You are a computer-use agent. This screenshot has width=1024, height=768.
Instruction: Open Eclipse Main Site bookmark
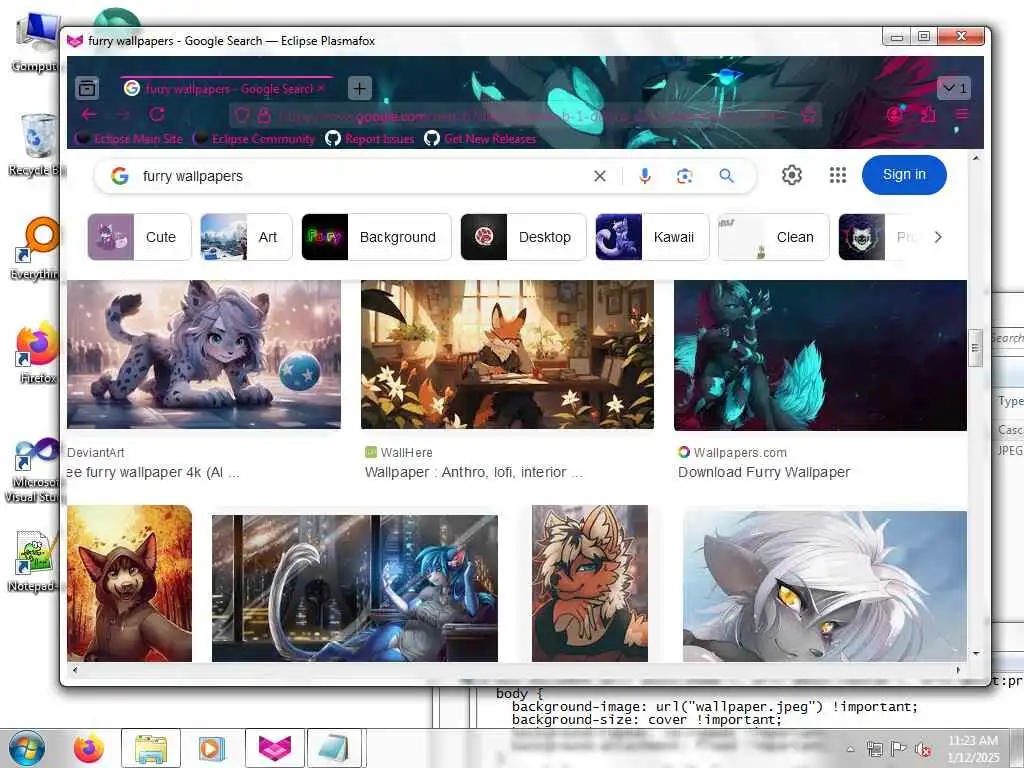129,138
